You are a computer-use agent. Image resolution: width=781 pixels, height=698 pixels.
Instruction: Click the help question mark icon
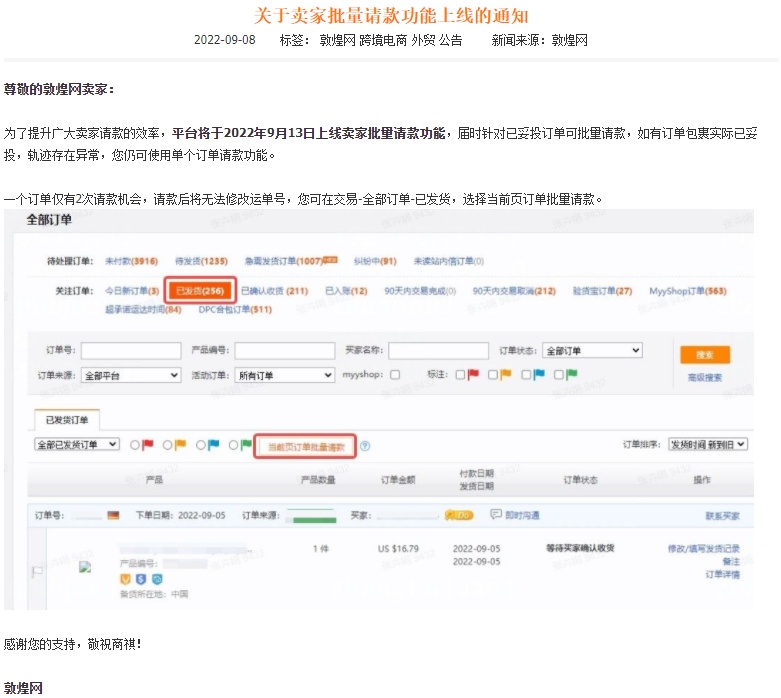(365, 447)
